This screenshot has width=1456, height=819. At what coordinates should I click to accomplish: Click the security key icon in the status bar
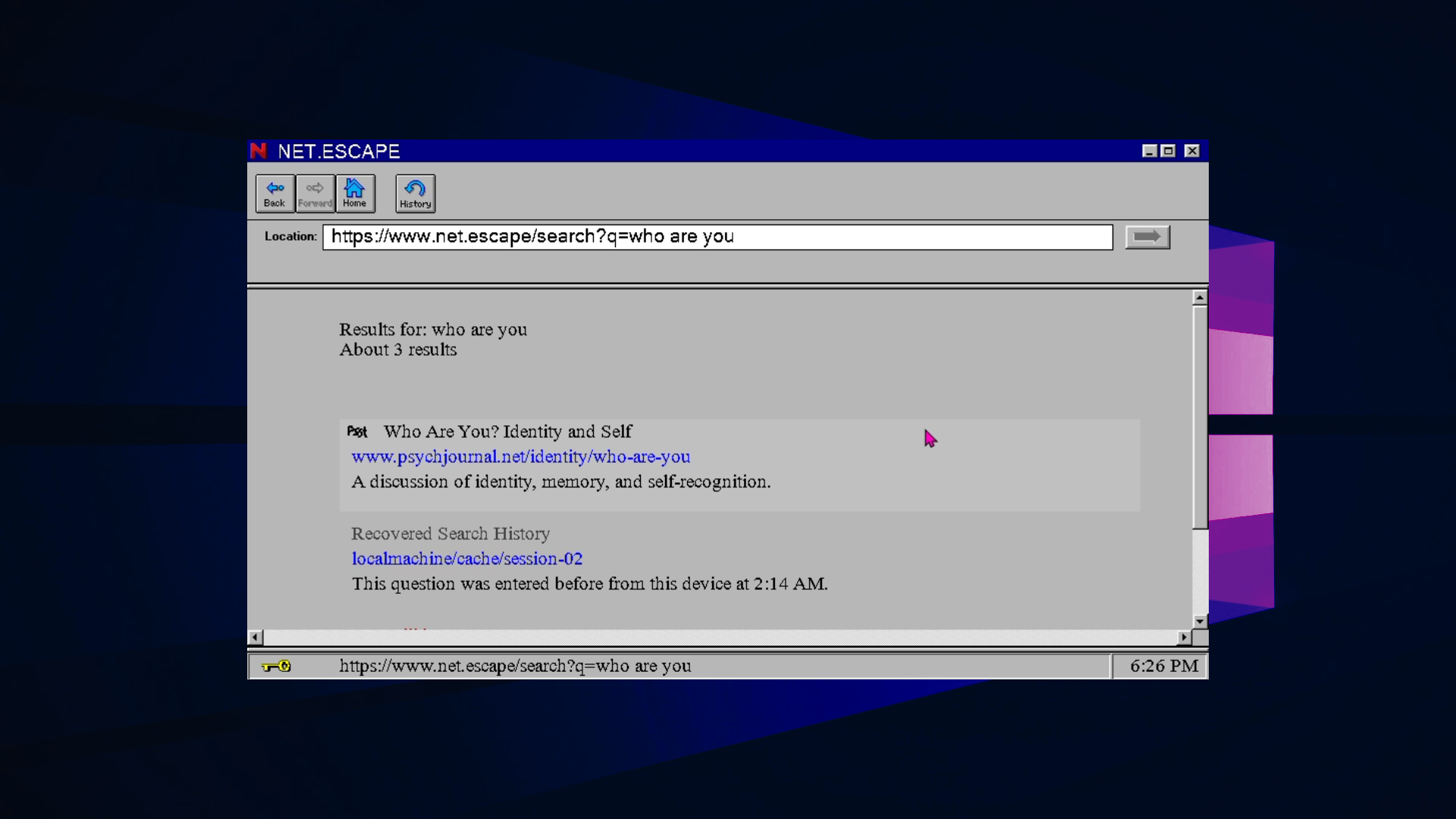pos(276,667)
